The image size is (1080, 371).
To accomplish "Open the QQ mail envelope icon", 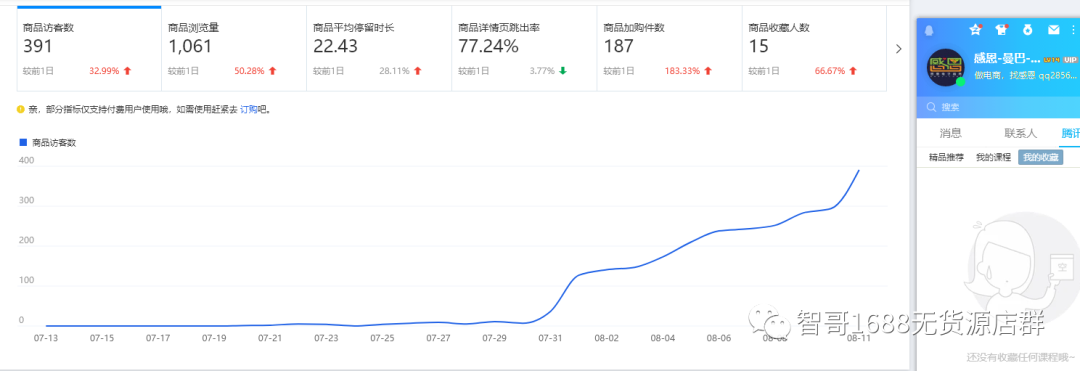I will coord(1053,30).
